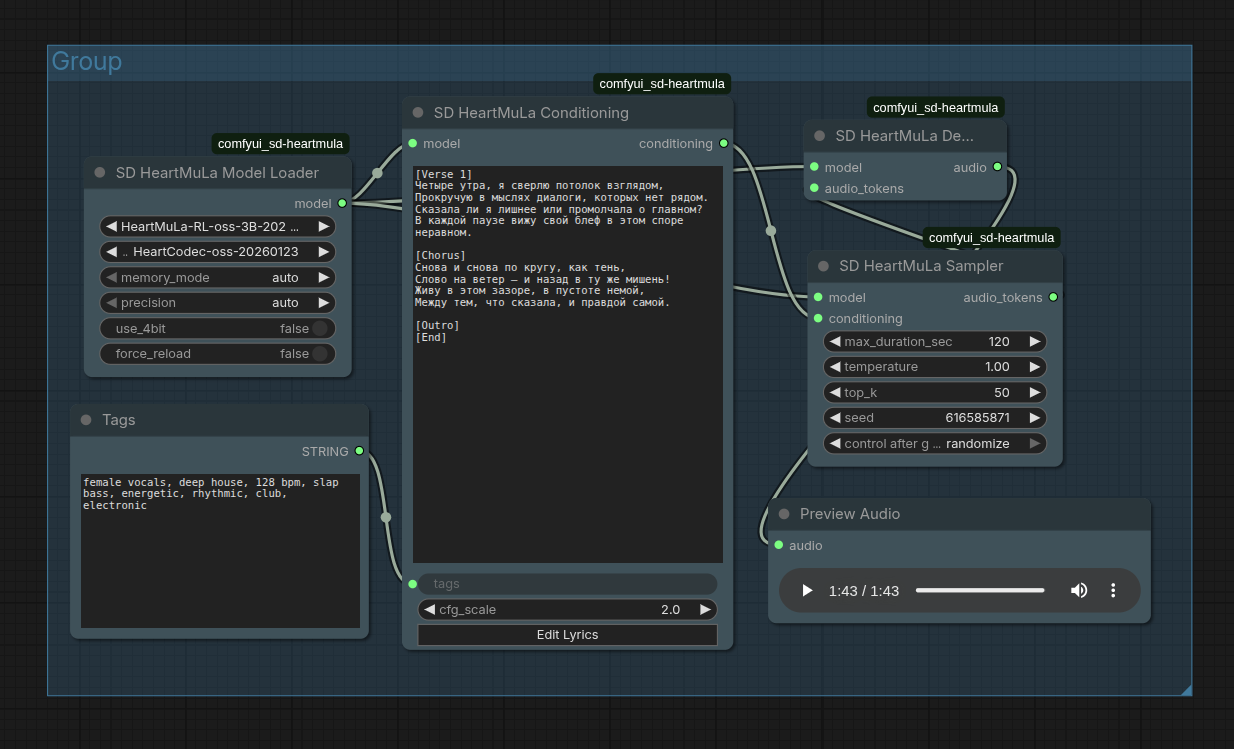Image resolution: width=1234 pixels, height=749 pixels.
Task: Click De... node audio output socket
Action: pos(997,167)
